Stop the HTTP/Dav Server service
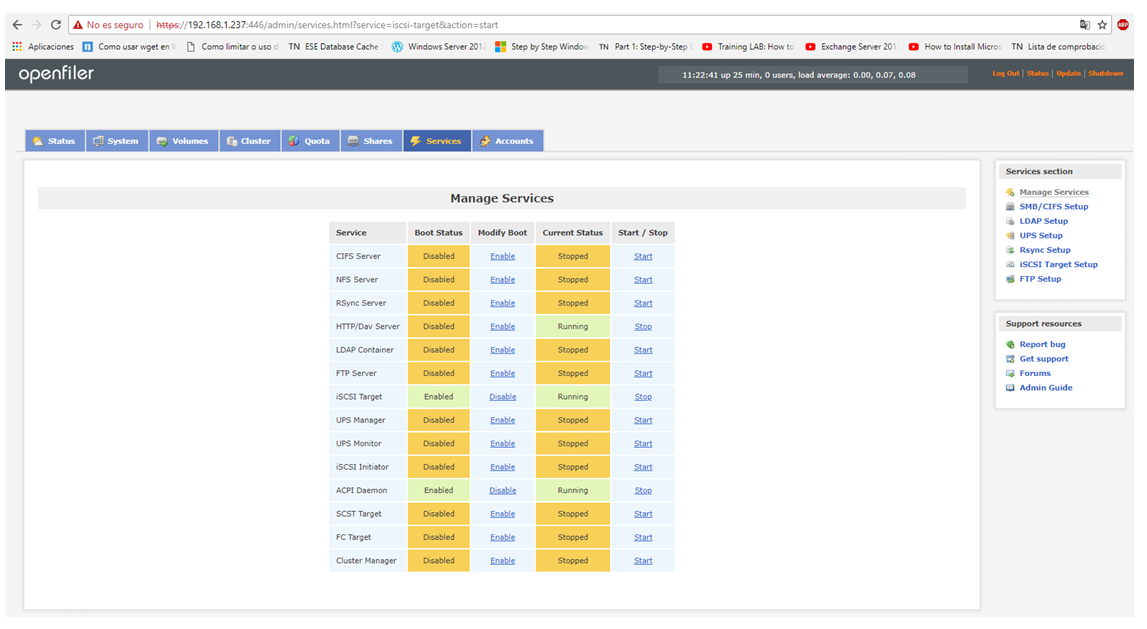The image size is (1147, 629). (643, 326)
